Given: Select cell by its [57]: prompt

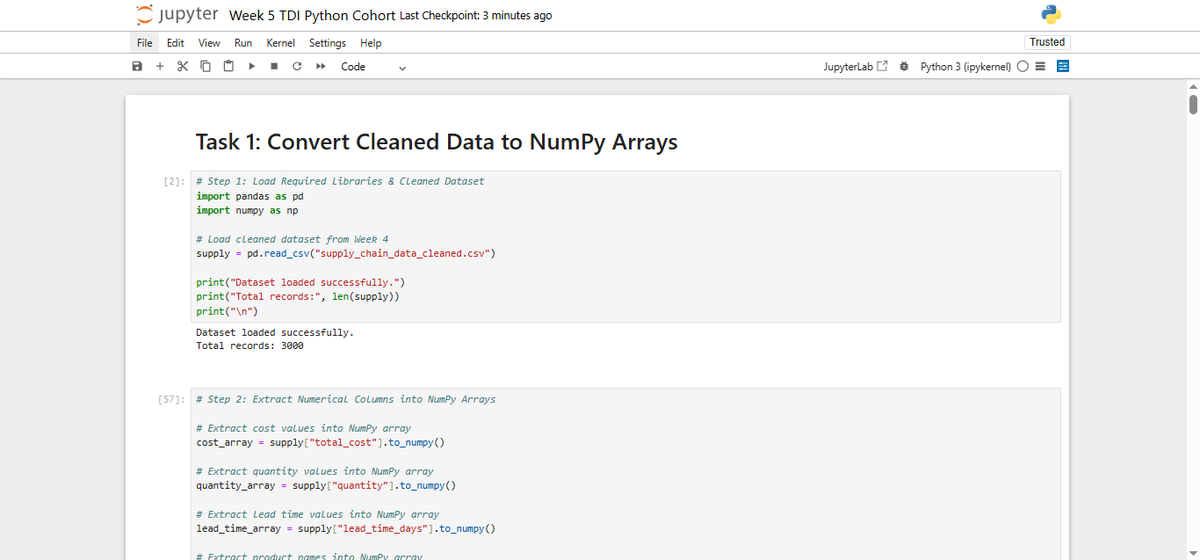Looking at the screenshot, I should [173, 399].
